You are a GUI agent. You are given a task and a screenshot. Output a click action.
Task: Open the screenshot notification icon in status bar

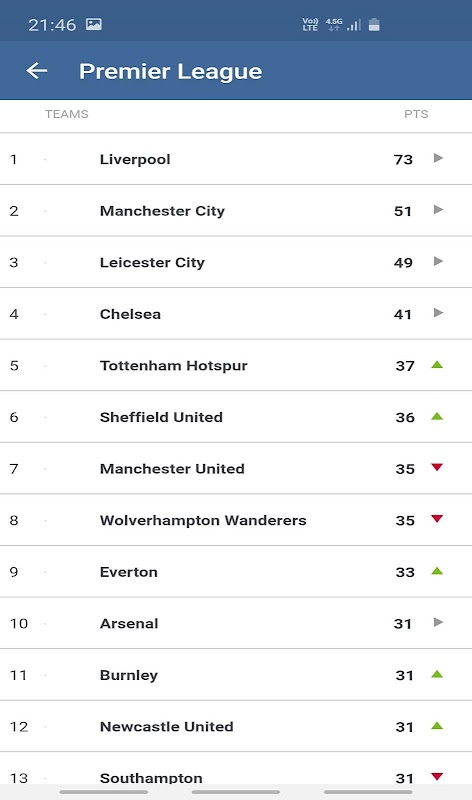(94, 24)
